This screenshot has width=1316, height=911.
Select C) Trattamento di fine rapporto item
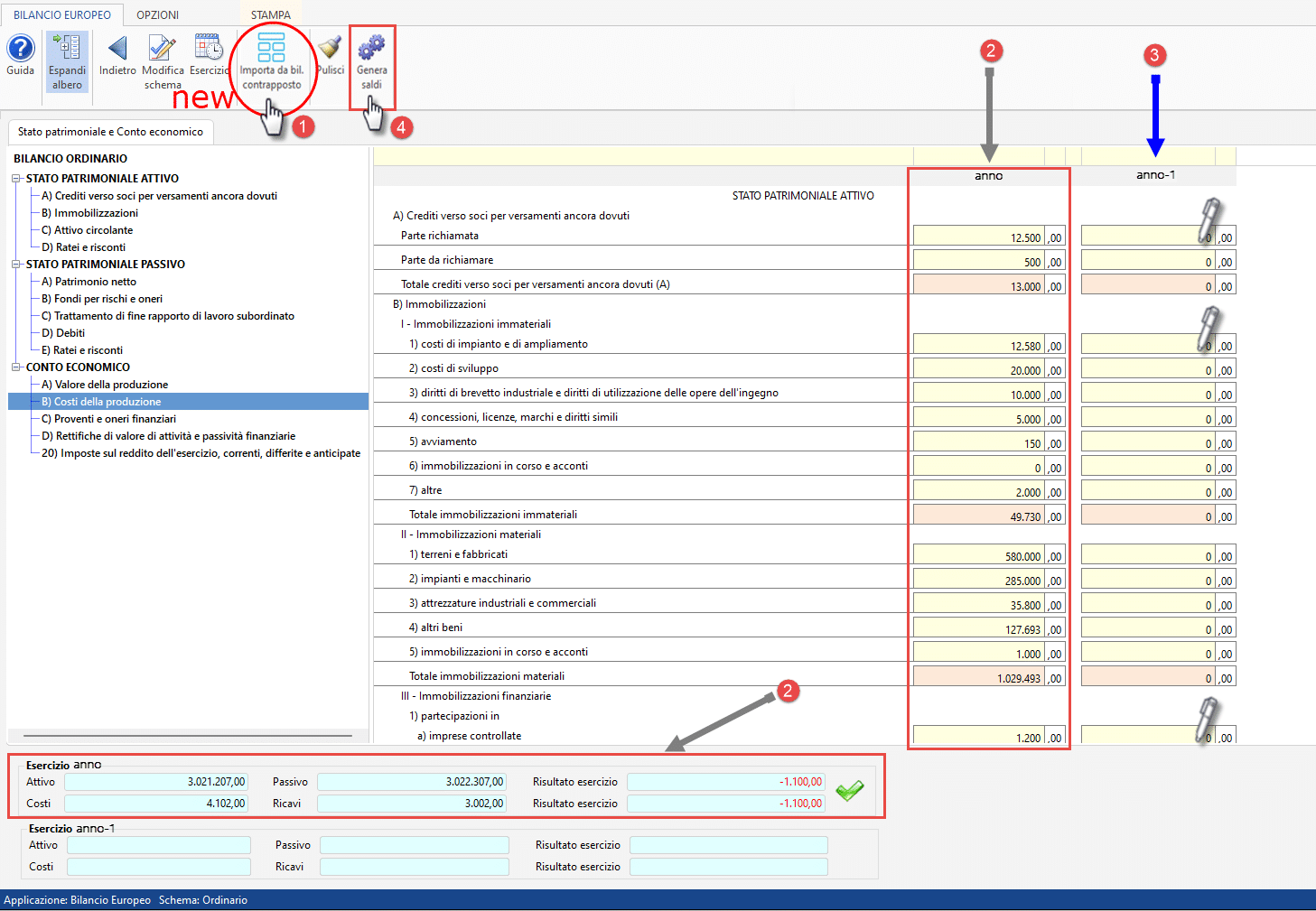(x=168, y=316)
